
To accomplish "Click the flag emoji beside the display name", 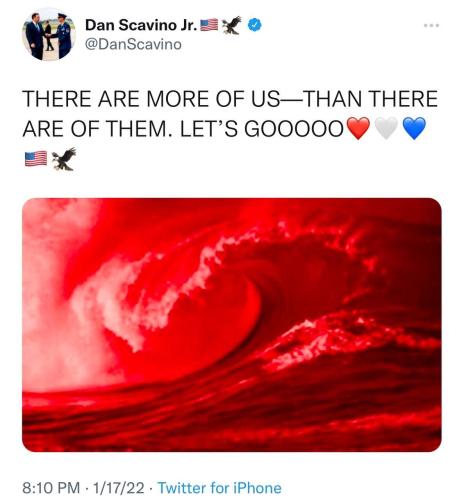I will pos(209,25).
